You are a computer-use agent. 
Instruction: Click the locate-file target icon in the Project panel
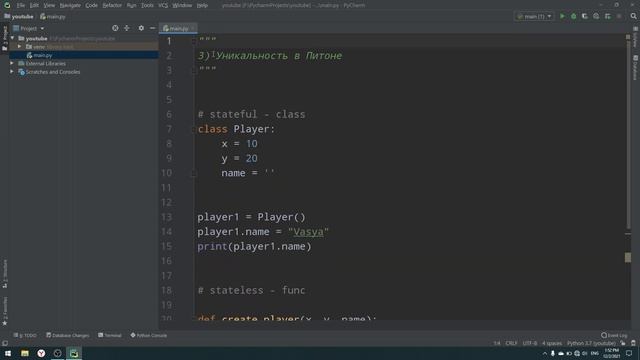[115, 28]
